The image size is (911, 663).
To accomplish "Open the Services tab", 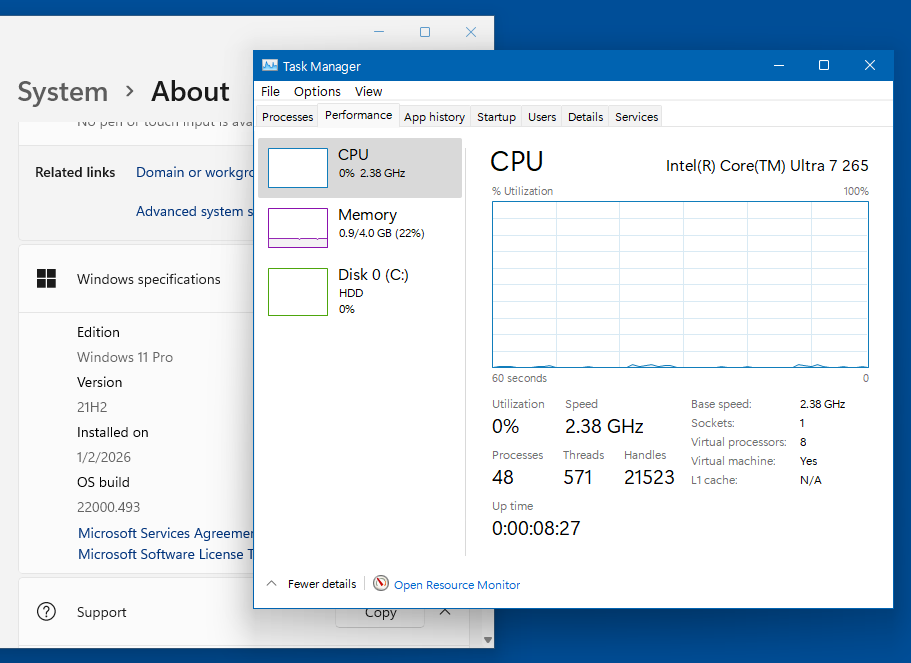I will point(636,117).
